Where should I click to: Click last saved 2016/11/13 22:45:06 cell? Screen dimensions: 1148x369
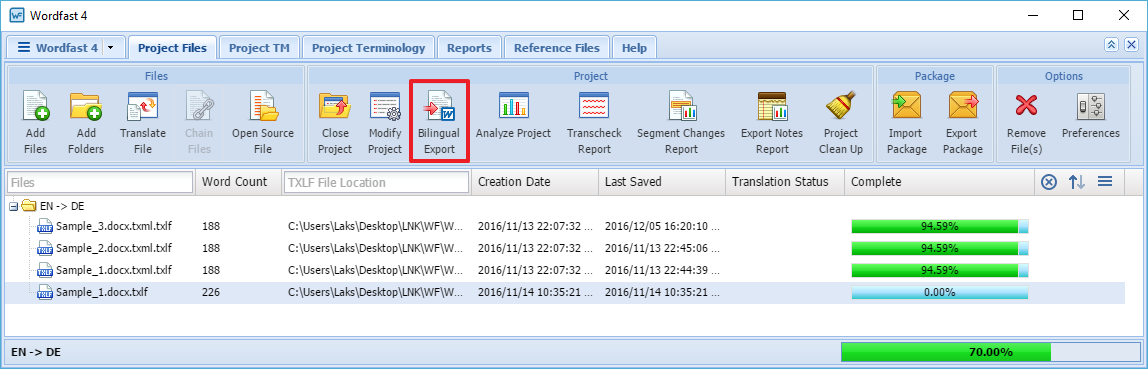(x=662, y=248)
